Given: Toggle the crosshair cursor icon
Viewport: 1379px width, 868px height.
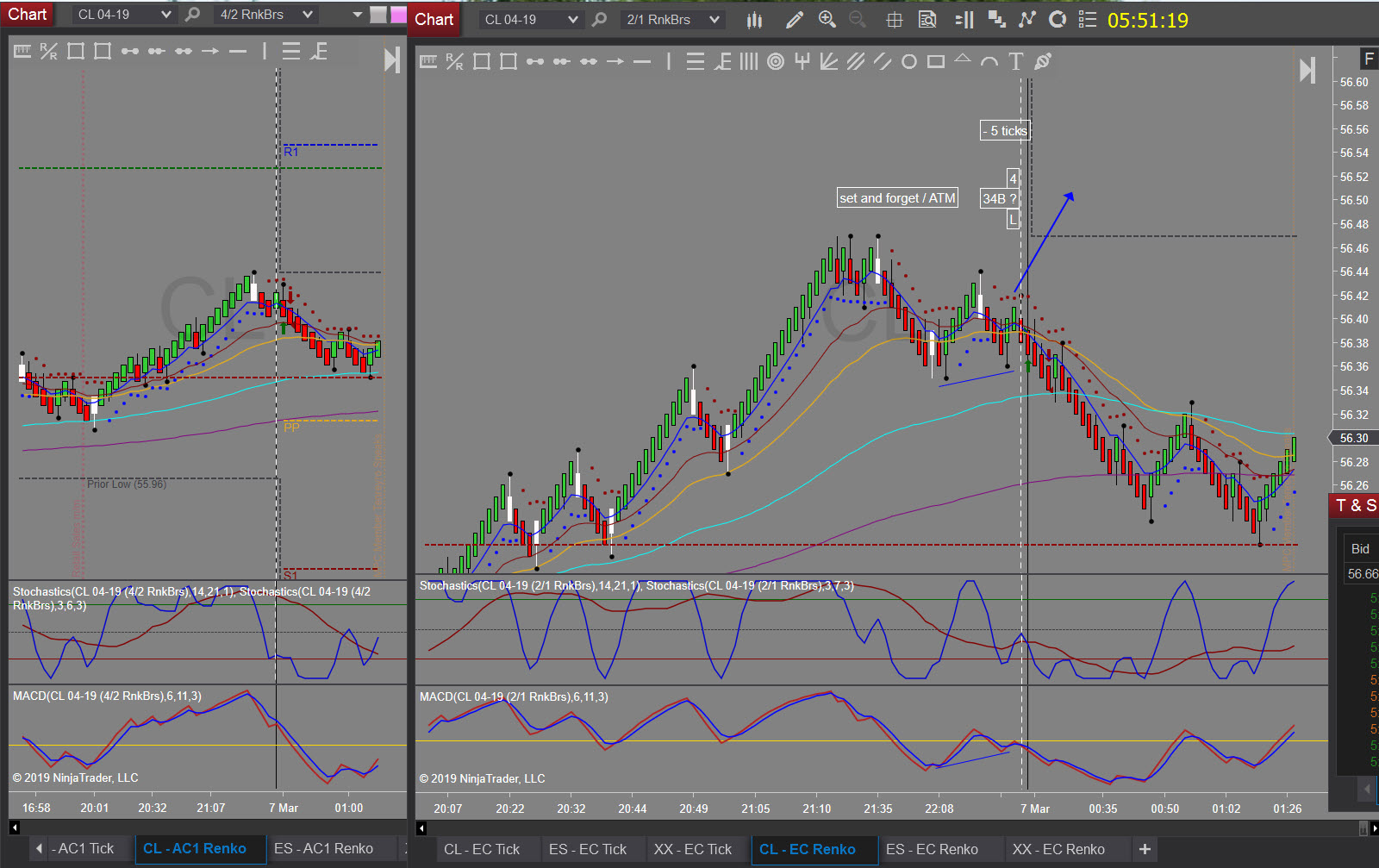Looking at the screenshot, I should point(895,20).
